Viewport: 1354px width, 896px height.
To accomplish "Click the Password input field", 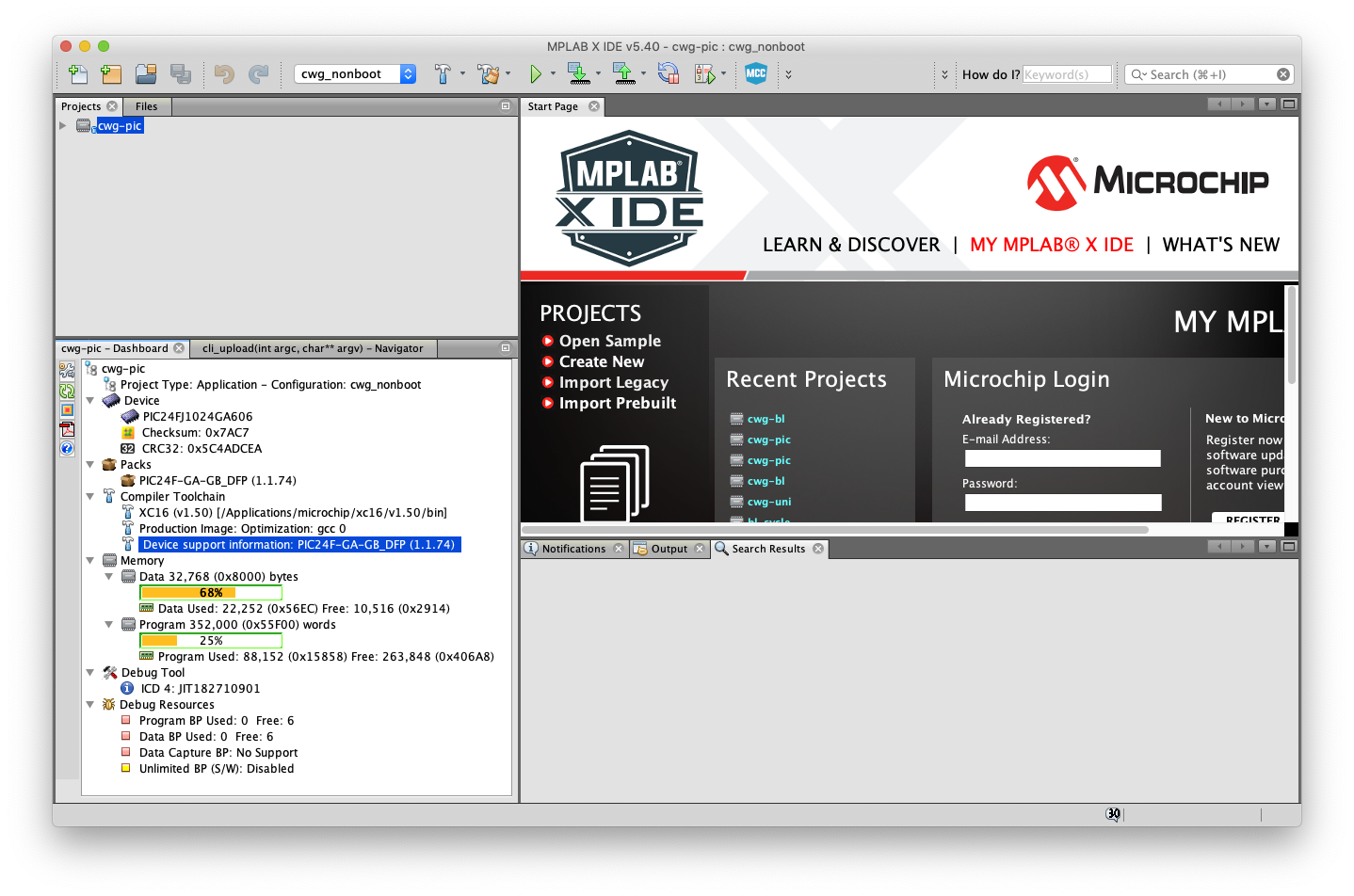I will (1063, 503).
